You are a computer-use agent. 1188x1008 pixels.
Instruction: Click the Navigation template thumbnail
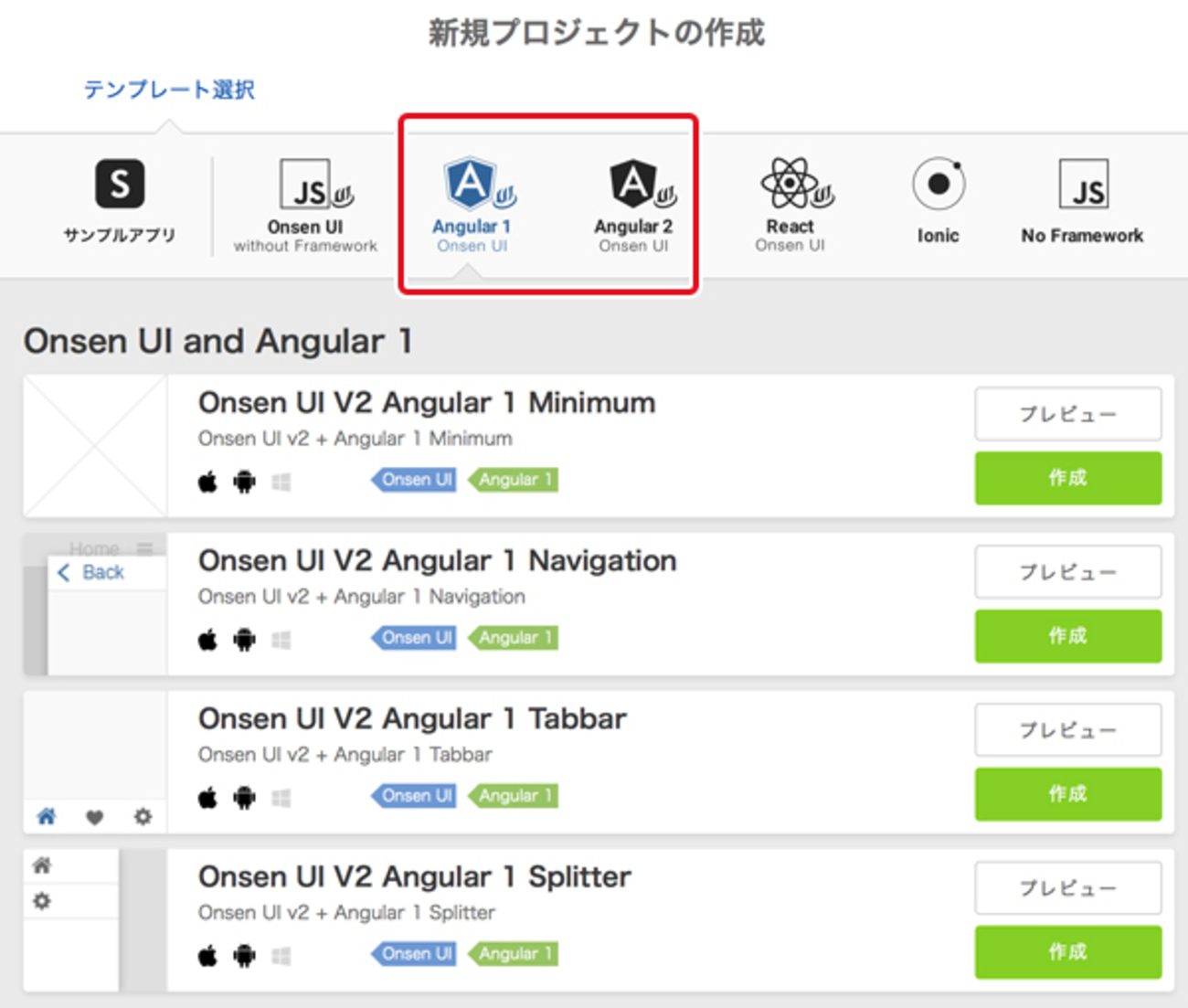(95, 605)
